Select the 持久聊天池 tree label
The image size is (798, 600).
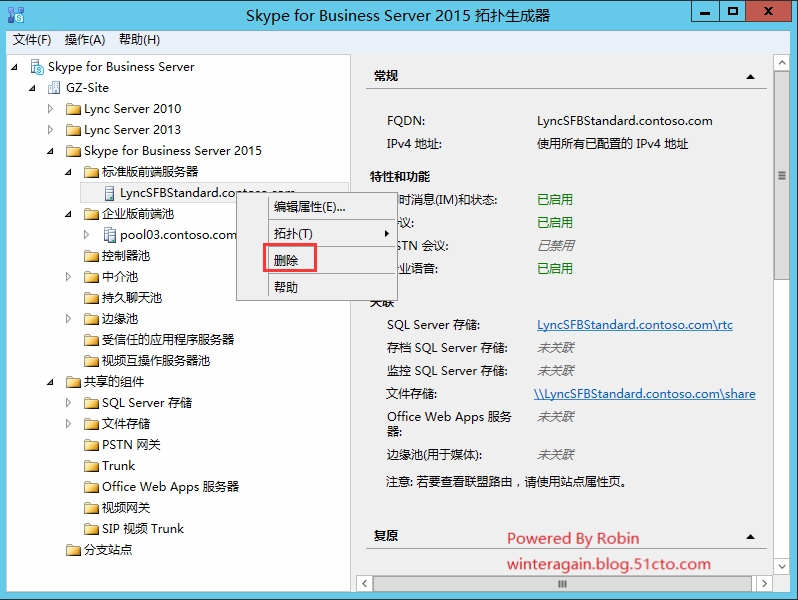[132, 298]
